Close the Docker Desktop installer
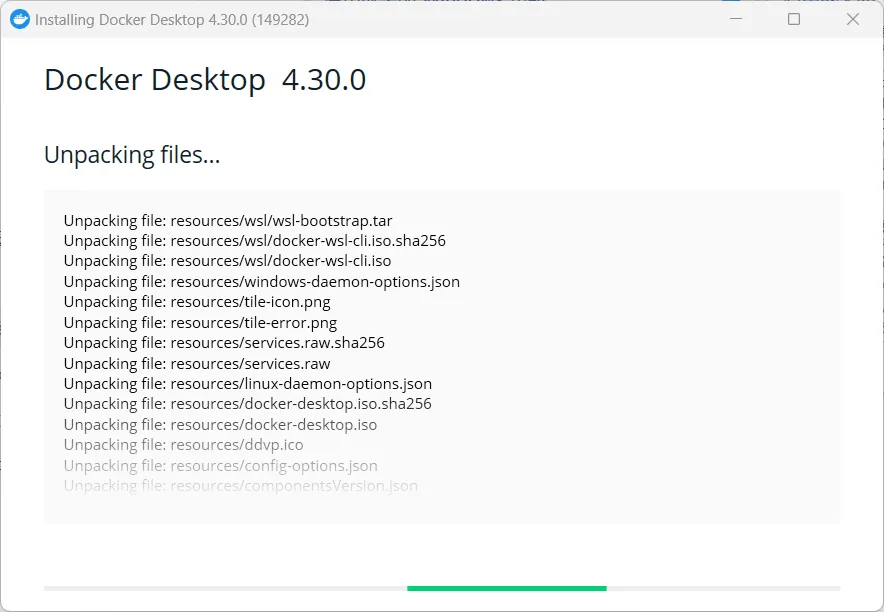The image size is (884, 612). (x=853, y=19)
